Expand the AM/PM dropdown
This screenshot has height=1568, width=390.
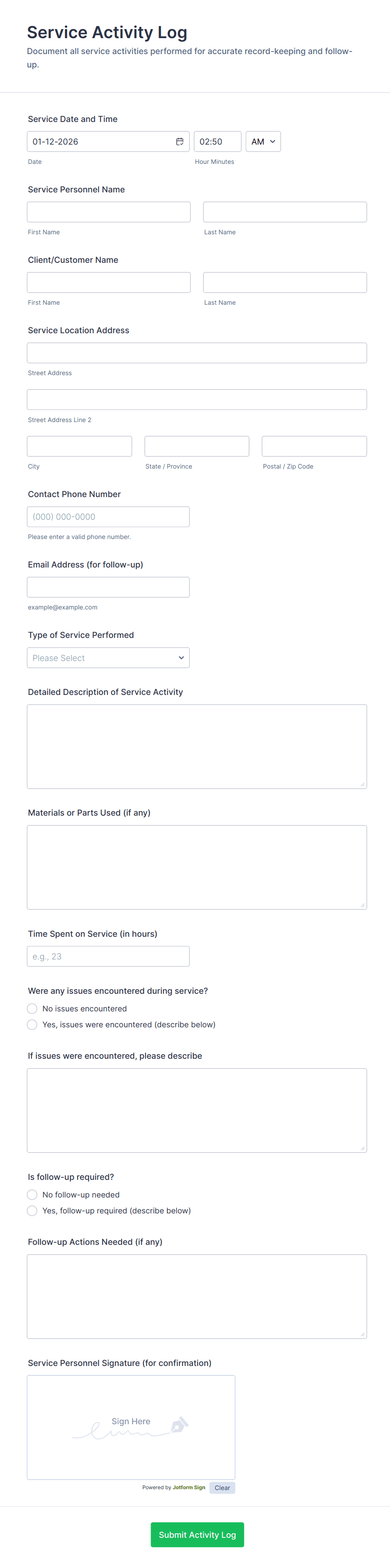coord(263,142)
